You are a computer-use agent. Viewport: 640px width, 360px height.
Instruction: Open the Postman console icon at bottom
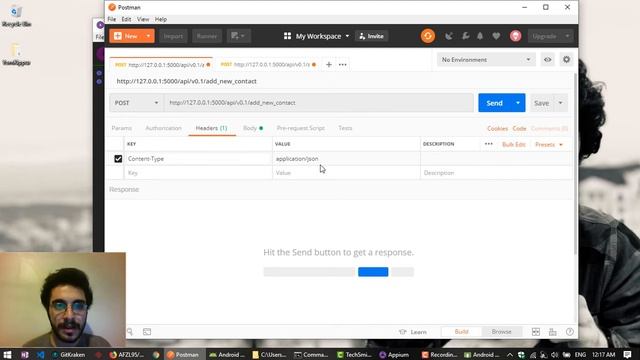point(147,332)
